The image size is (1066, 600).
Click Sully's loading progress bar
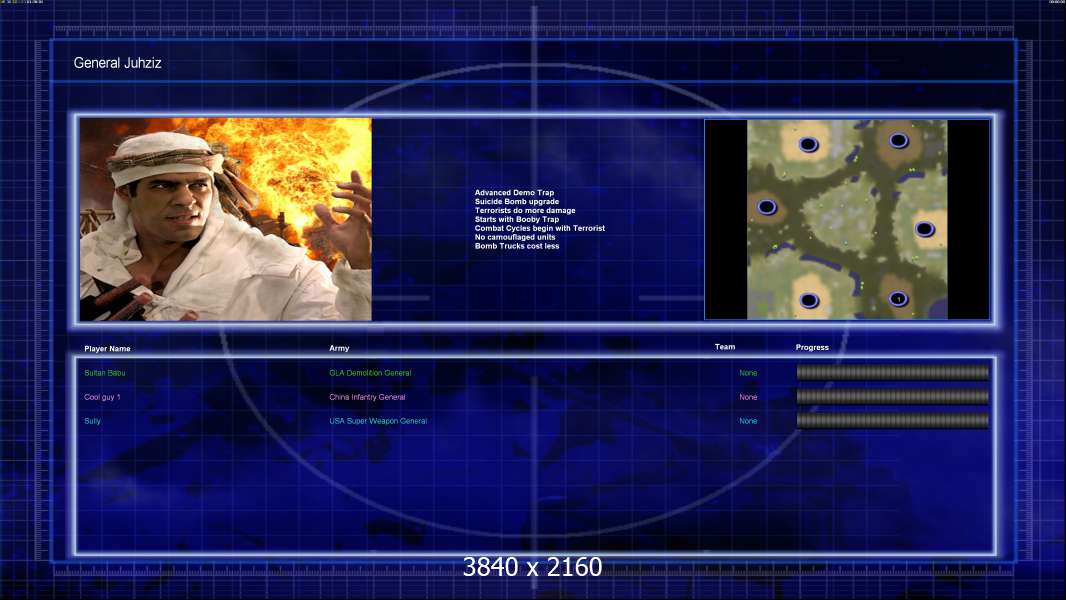pyautogui.click(x=893, y=421)
